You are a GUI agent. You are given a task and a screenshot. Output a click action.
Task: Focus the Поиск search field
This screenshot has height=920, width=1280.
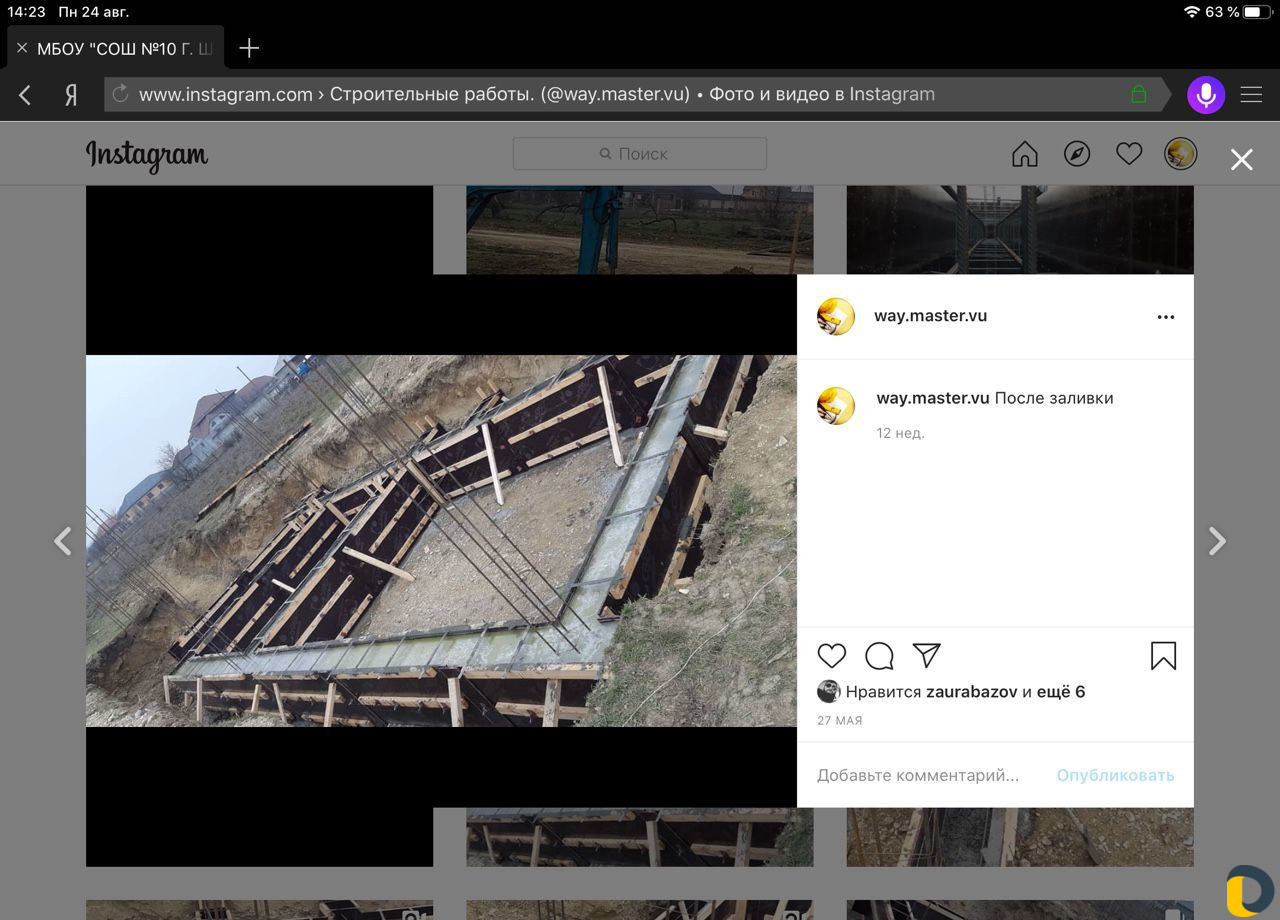640,154
